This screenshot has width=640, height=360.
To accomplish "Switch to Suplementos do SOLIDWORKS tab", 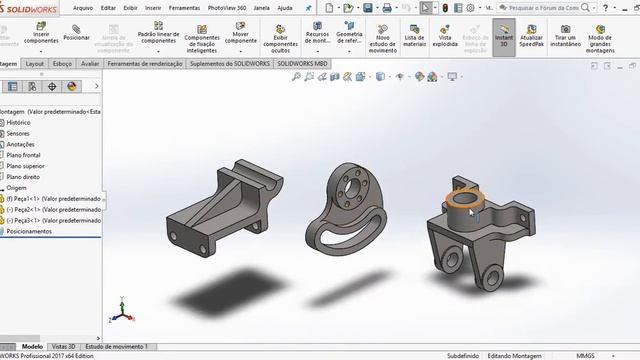I will [x=230, y=64].
